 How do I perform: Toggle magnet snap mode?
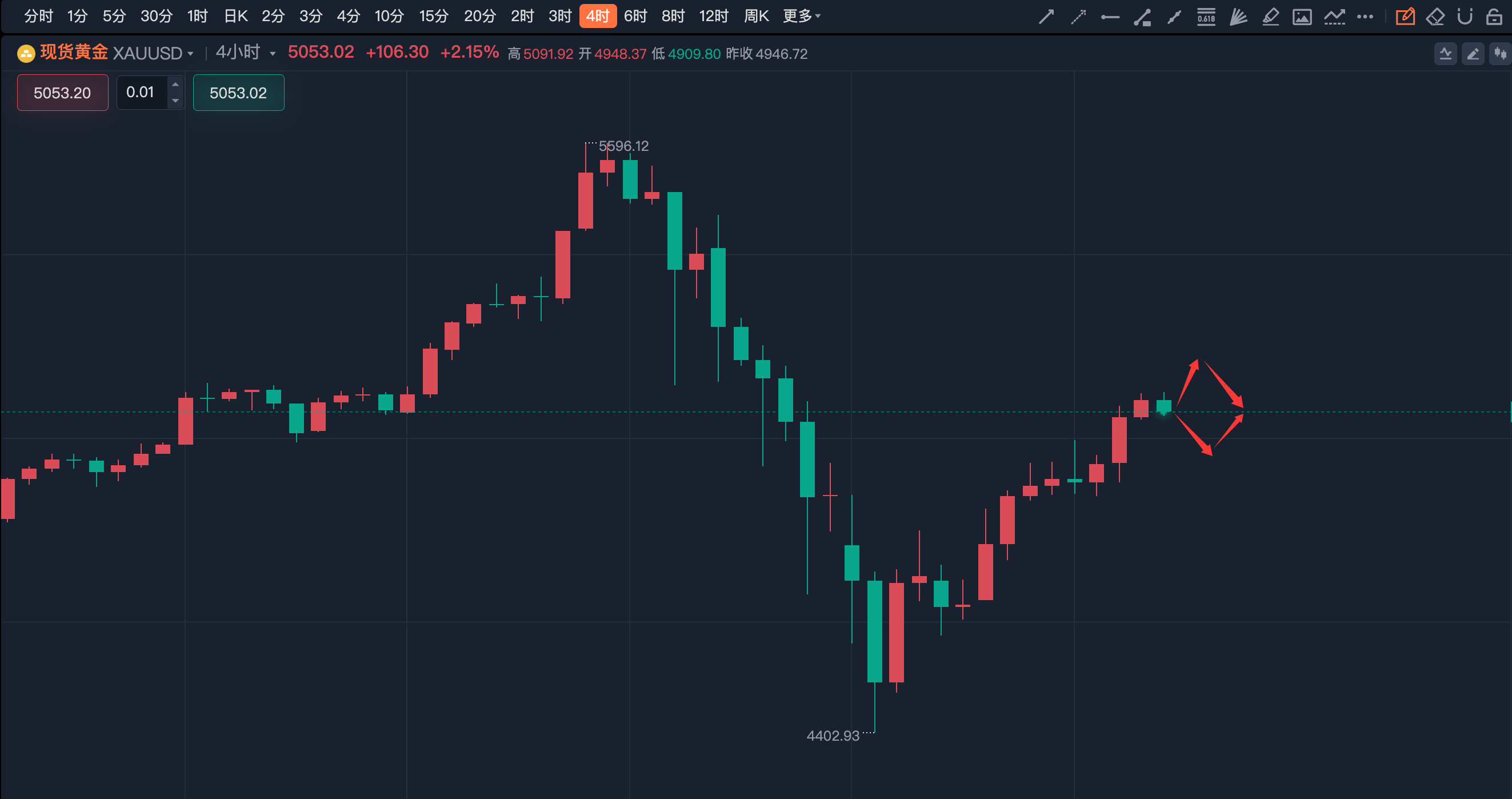tap(1465, 17)
